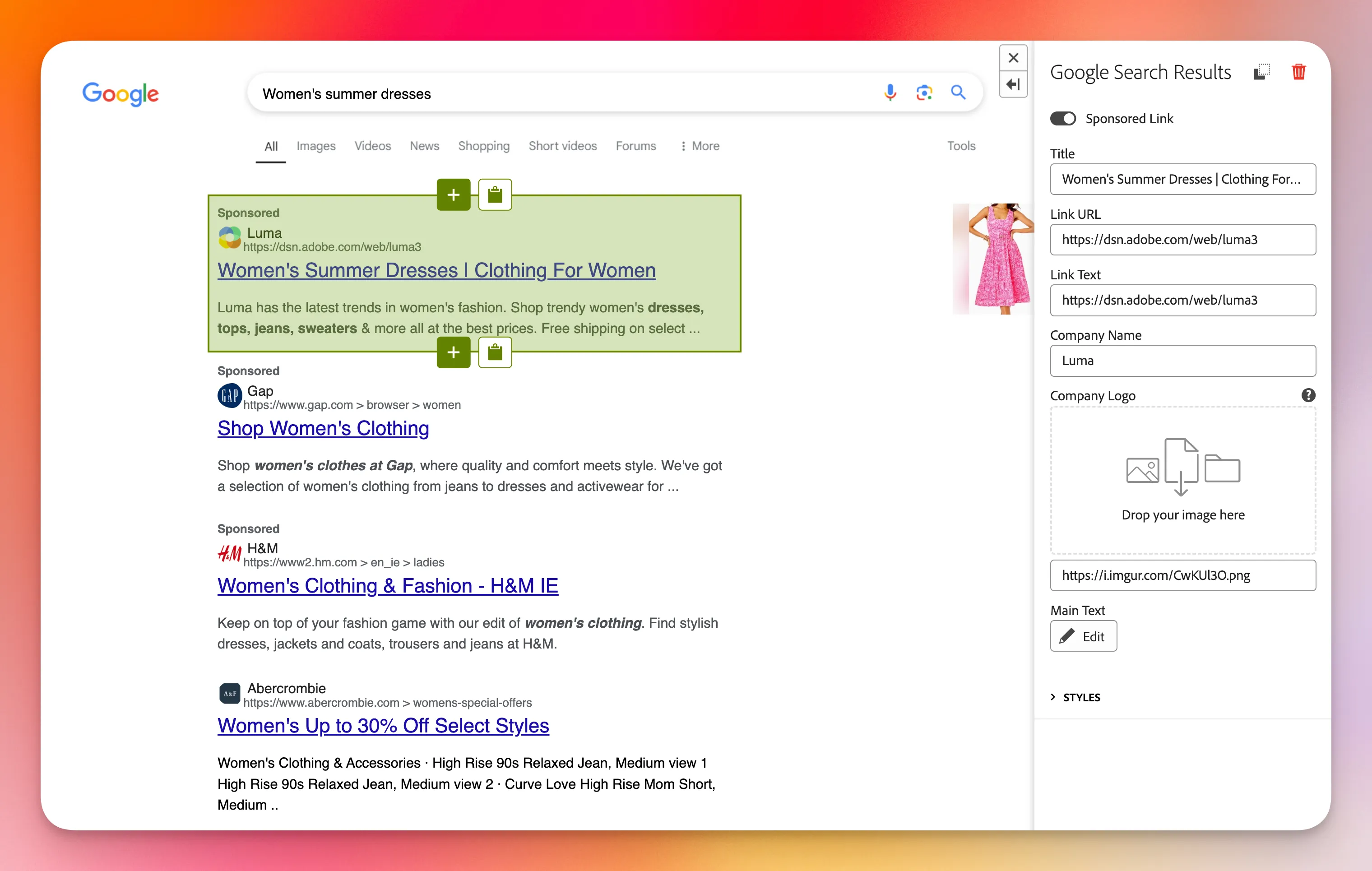The image size is (1372, 871).
Task: Close the editor panel with X
Action: click(x=1013, y=57)
